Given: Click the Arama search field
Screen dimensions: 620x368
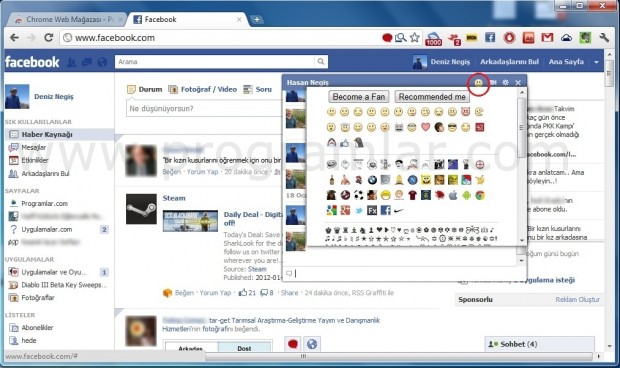Looking at the screenshot, I should coord(215,62).
